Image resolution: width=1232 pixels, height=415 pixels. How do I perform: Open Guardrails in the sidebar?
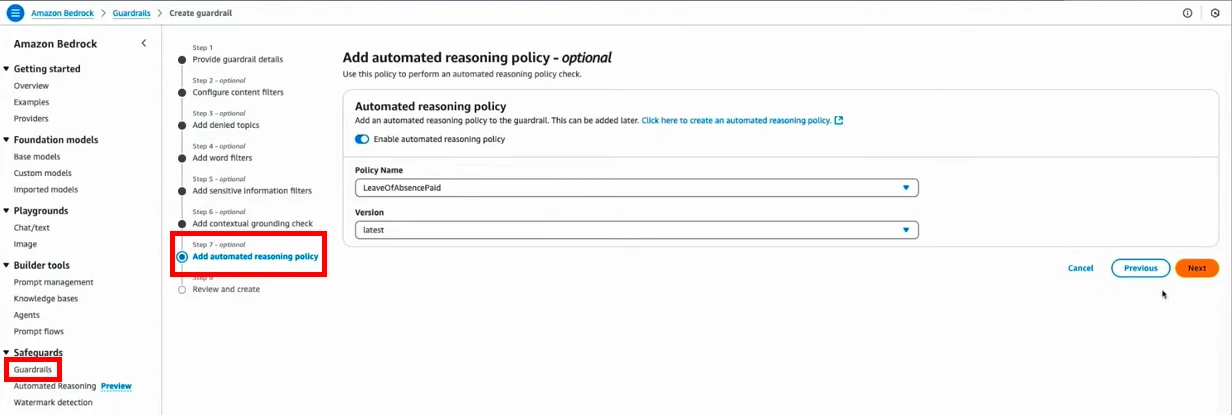(x=33, y=370)
